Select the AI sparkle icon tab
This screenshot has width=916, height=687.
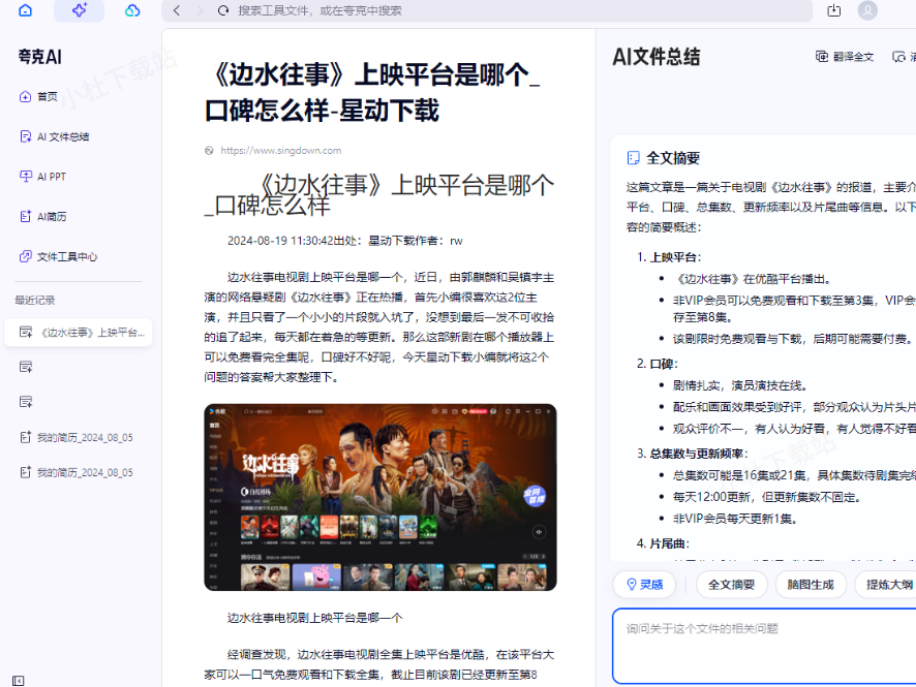(x=79, y=11)
